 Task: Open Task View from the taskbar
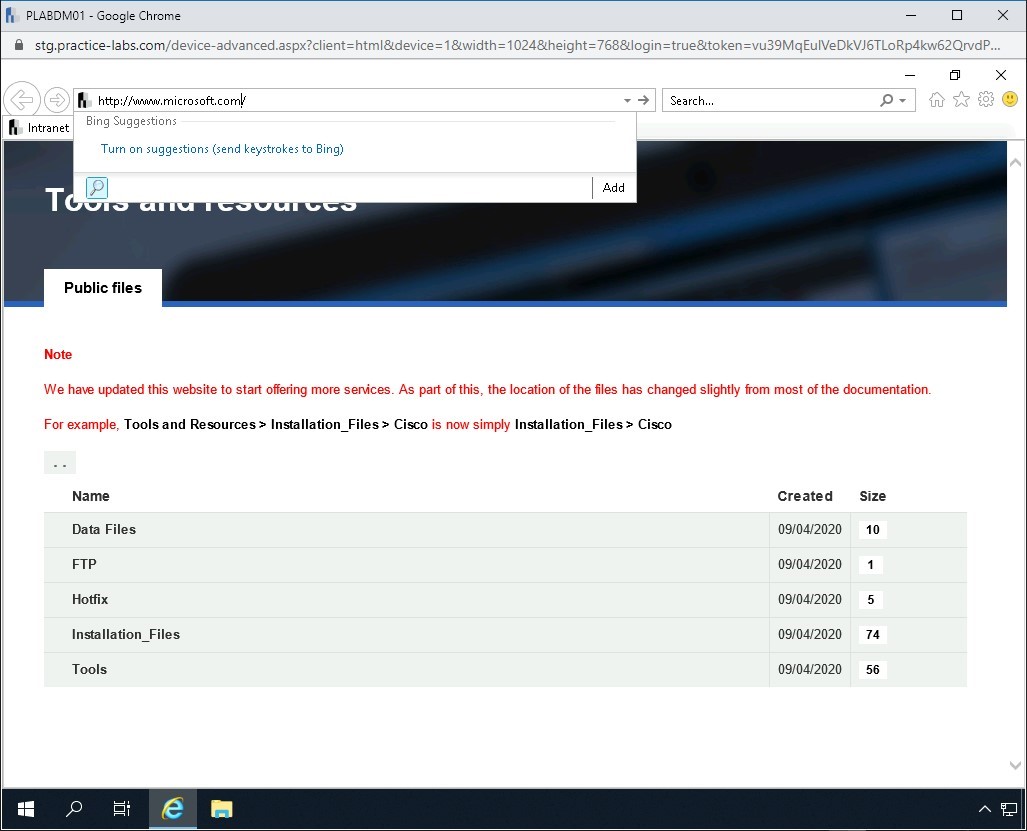121,809
